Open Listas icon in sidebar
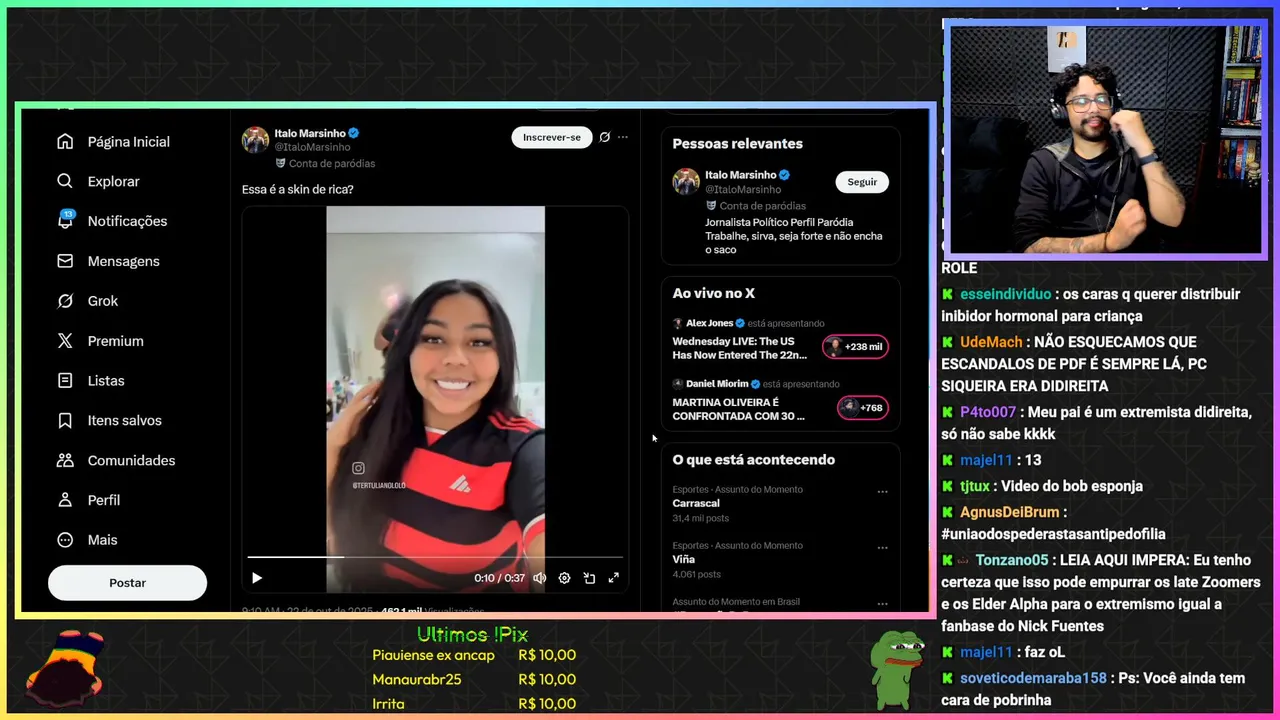Viewport: 1280px width, 720px height. tap(65, 381)
